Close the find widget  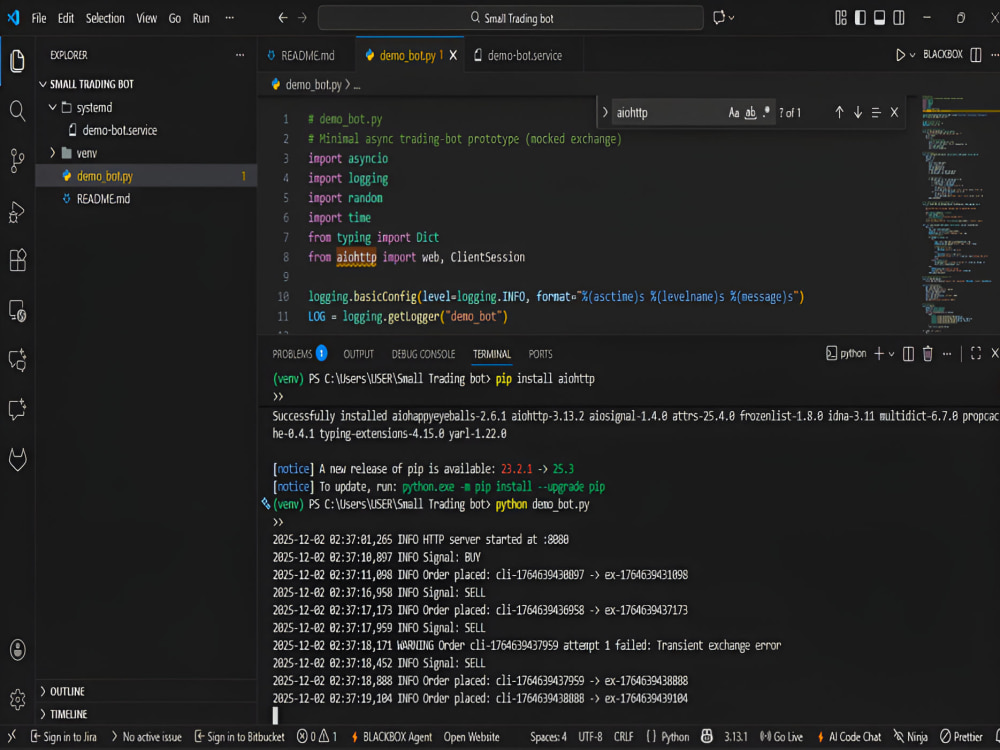coord(895,113)
